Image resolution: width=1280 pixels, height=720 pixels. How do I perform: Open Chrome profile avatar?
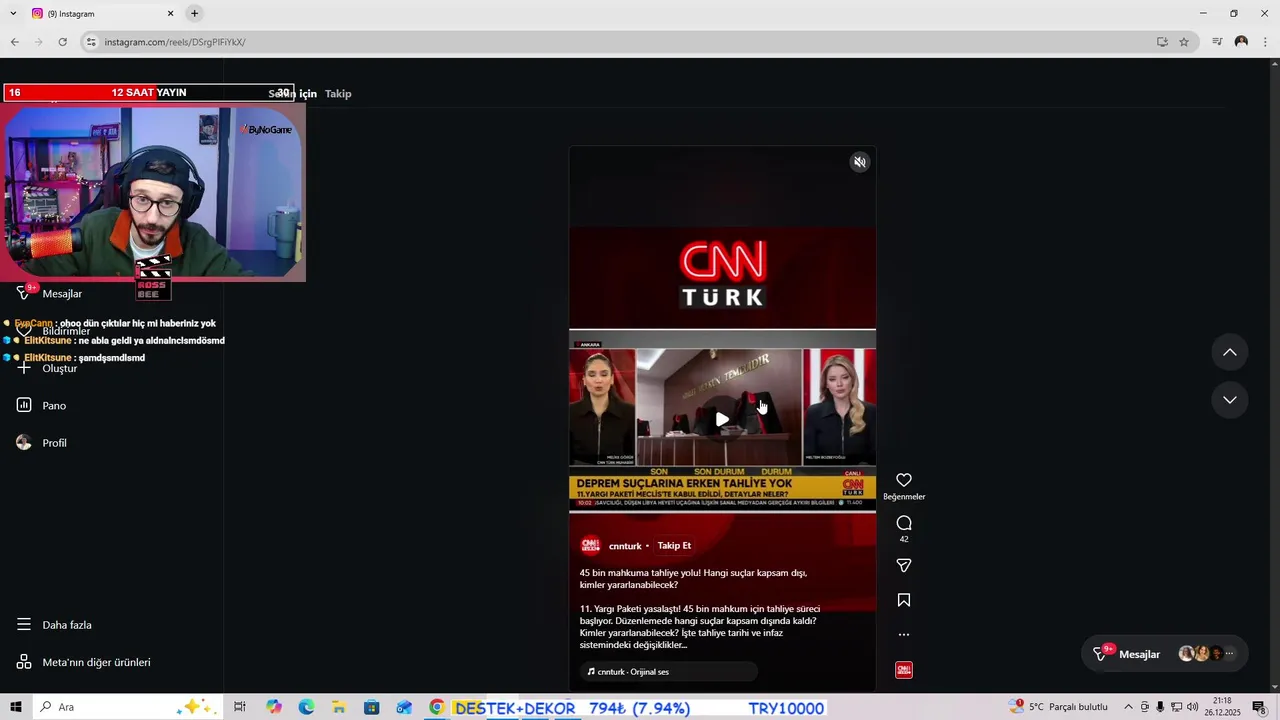[1241, 42]
